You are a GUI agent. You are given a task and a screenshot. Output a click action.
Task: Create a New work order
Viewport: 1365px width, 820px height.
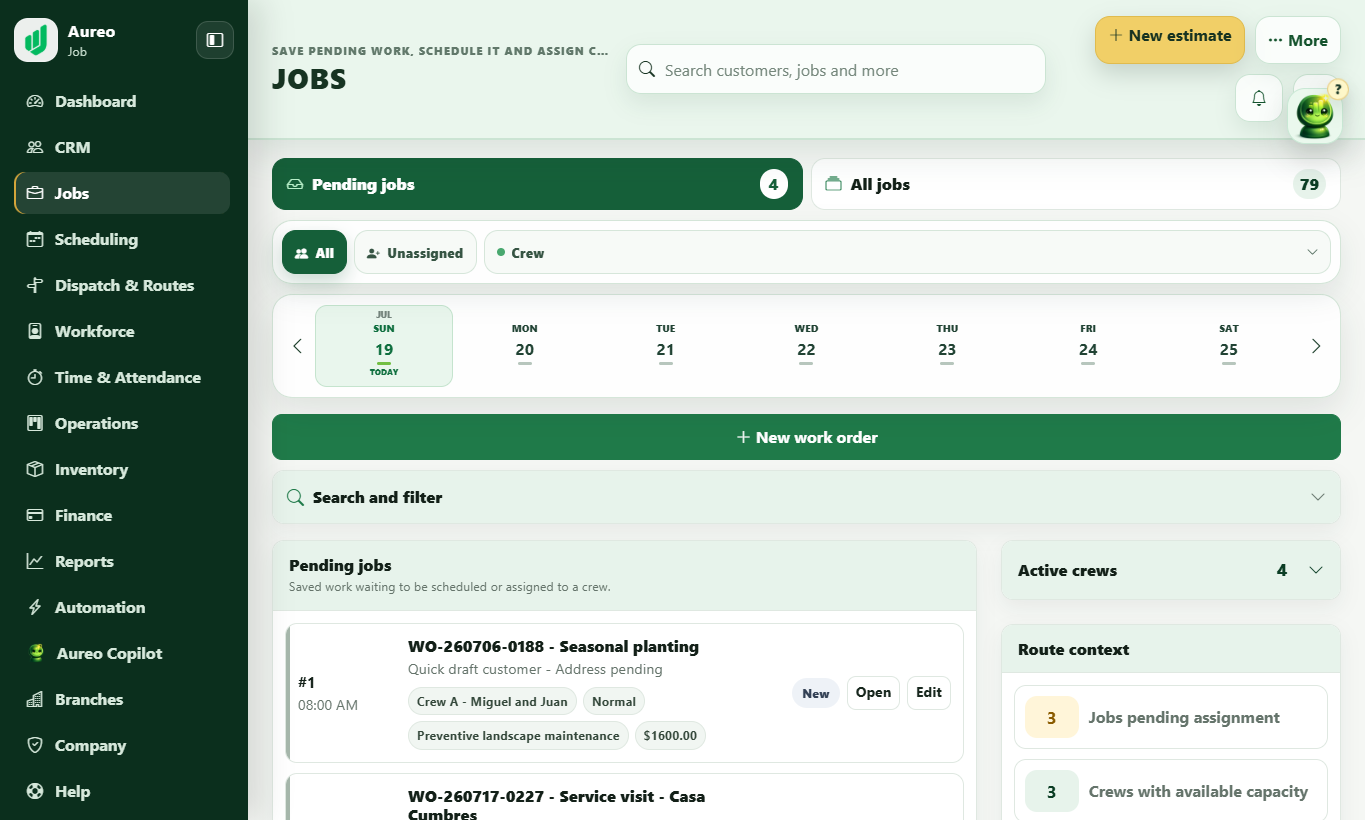point(806,437)
